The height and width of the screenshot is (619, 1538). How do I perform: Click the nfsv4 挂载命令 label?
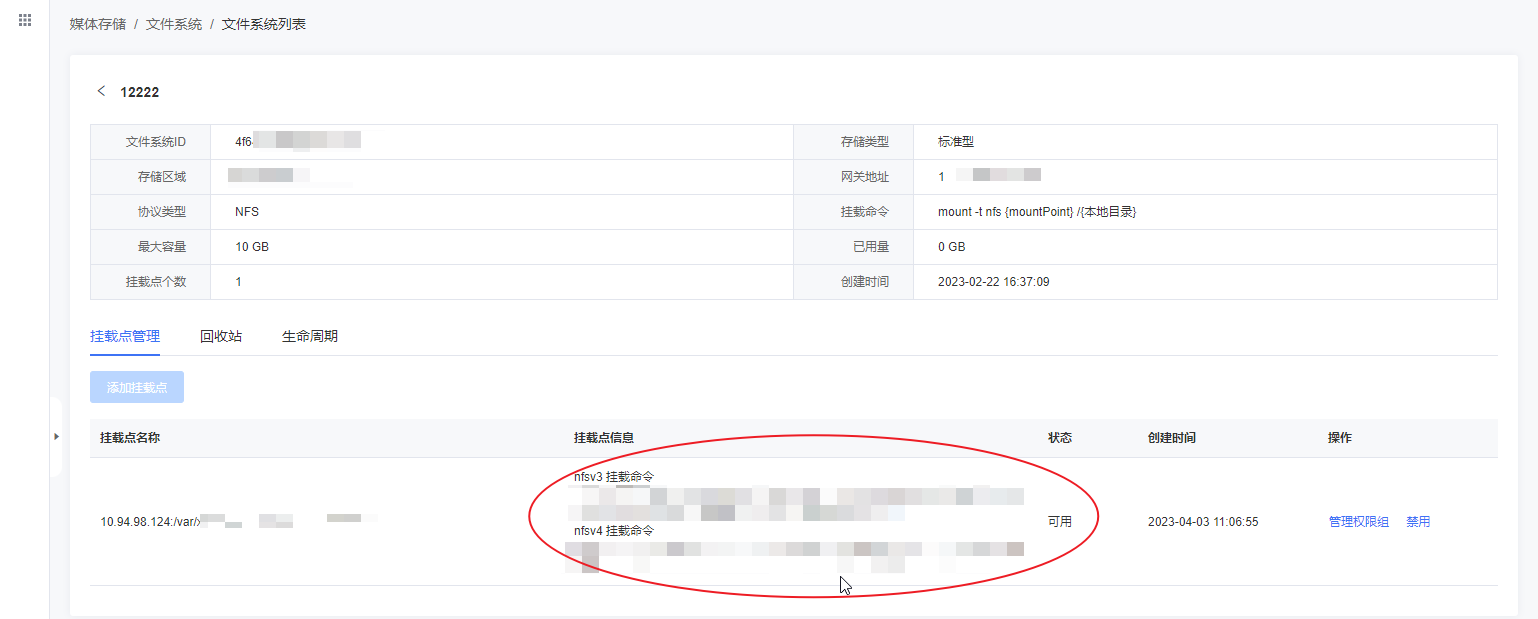(x=614, y=530)
